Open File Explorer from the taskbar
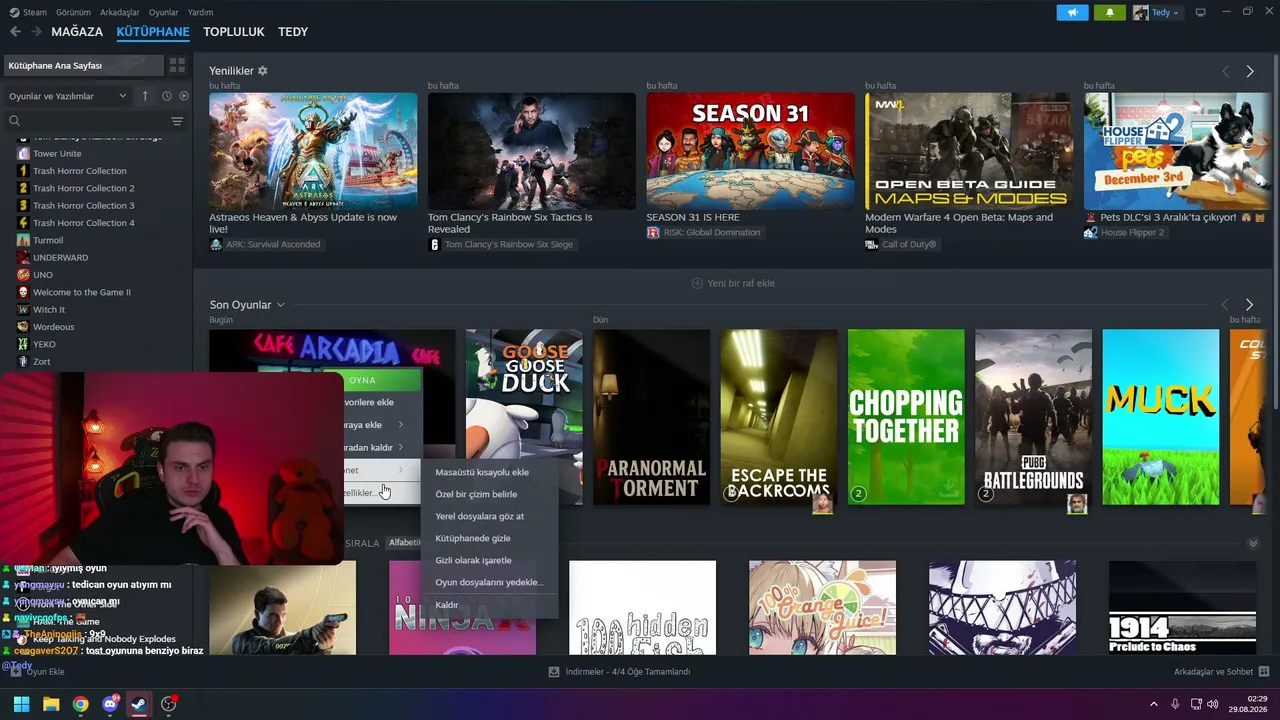Screen dimensions: 1280x720 (x=51, y=704)
